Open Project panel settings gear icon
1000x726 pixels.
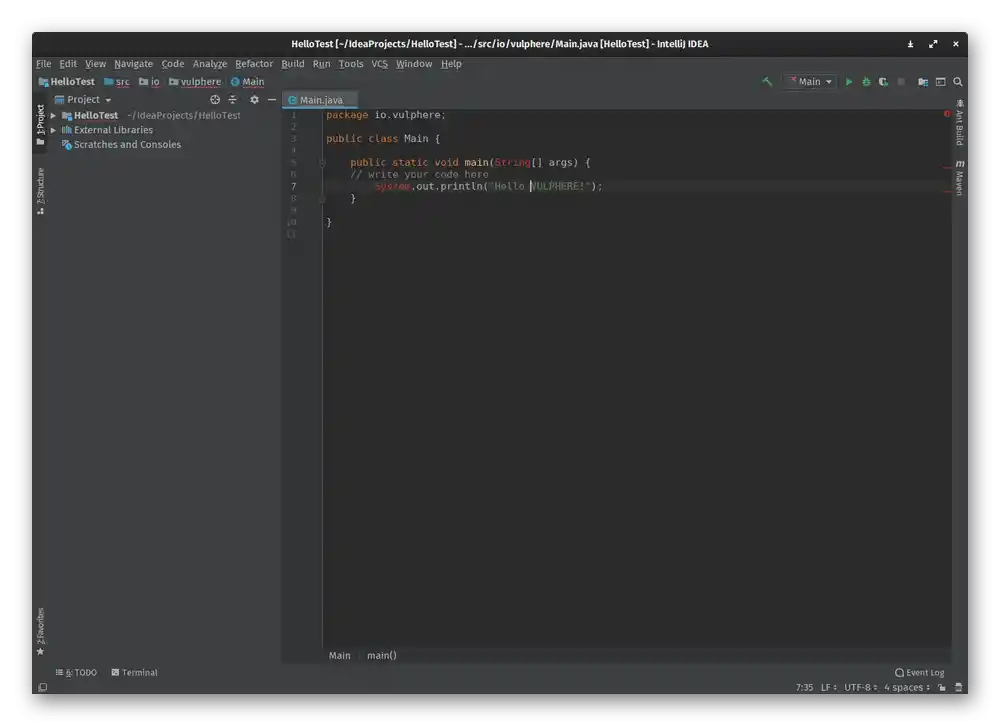pyautogui.click(x=254, y=100)
